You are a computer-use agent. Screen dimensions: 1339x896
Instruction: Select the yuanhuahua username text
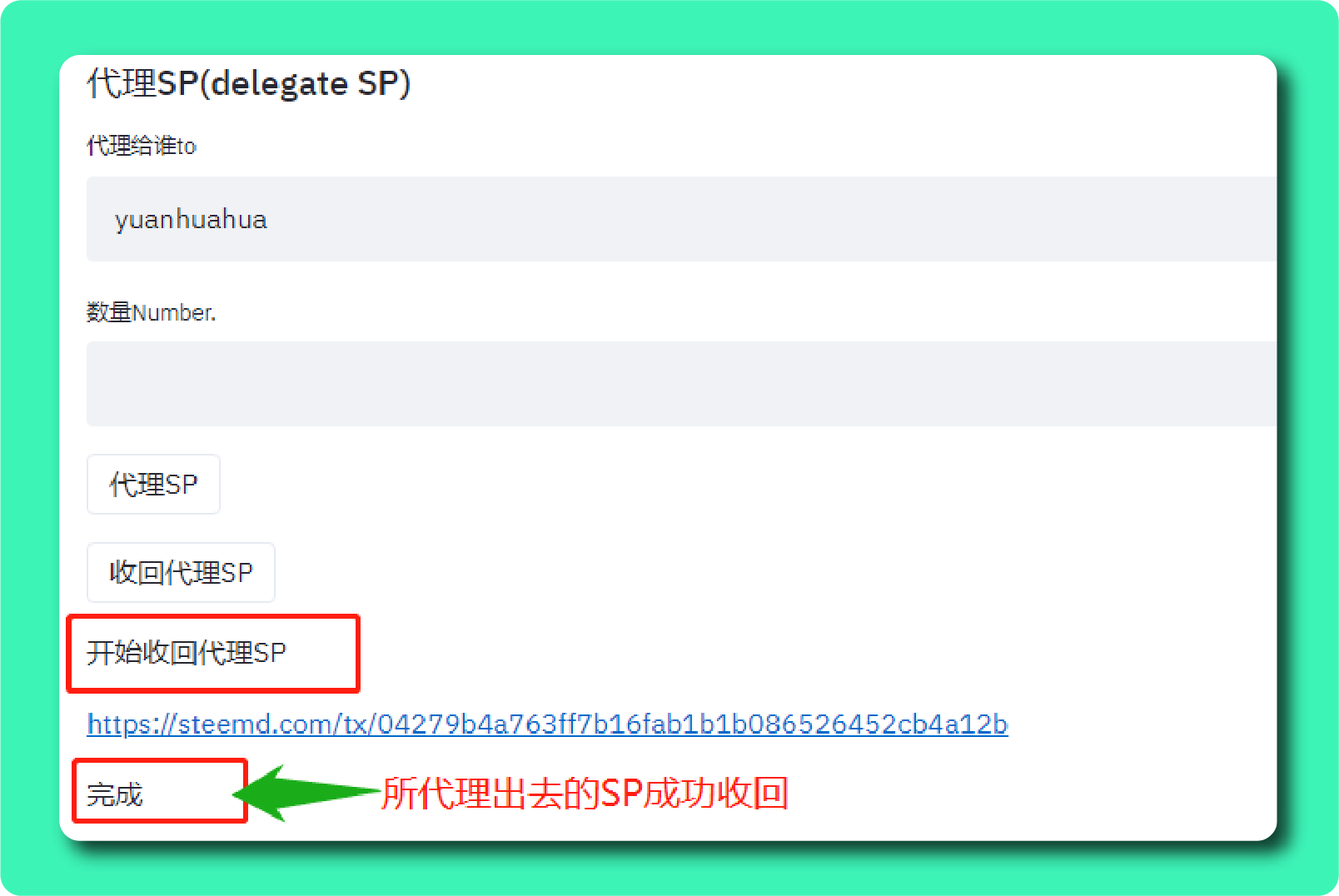tap(191, 220)
